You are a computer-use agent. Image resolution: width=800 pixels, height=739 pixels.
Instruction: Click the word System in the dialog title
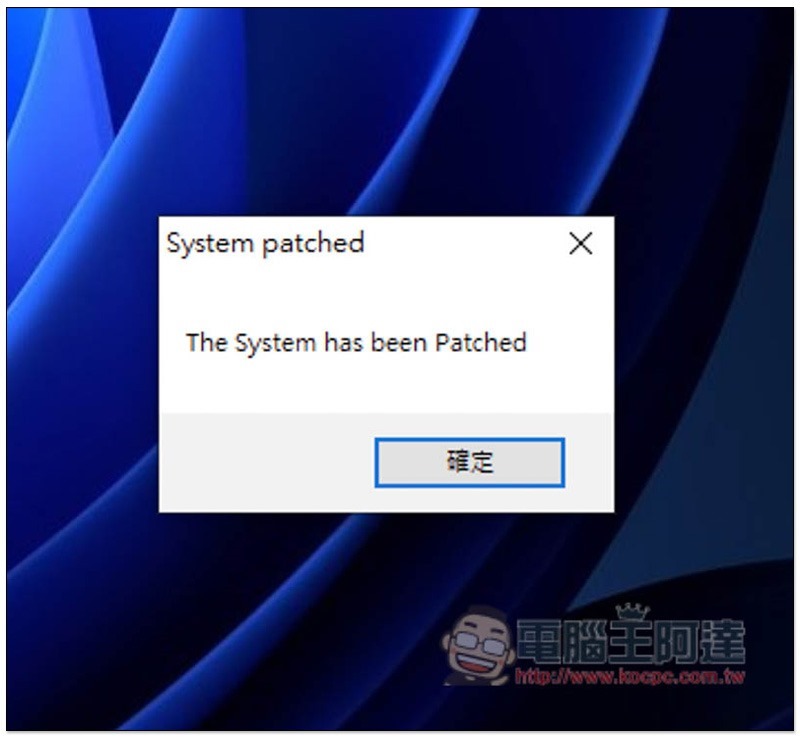coord(210,243)
